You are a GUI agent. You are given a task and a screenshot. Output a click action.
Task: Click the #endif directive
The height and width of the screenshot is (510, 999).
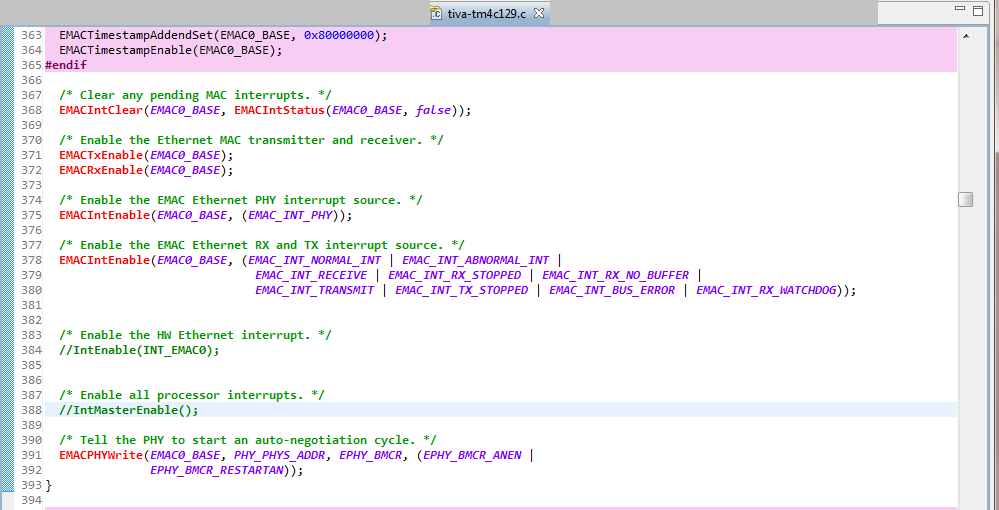(66, 65)
